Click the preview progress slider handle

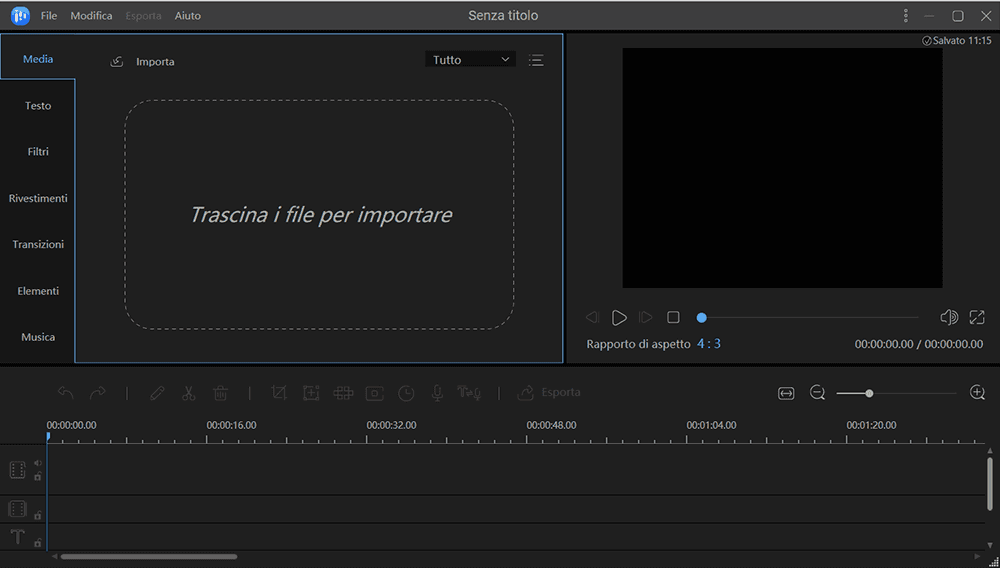click(702, 317)
